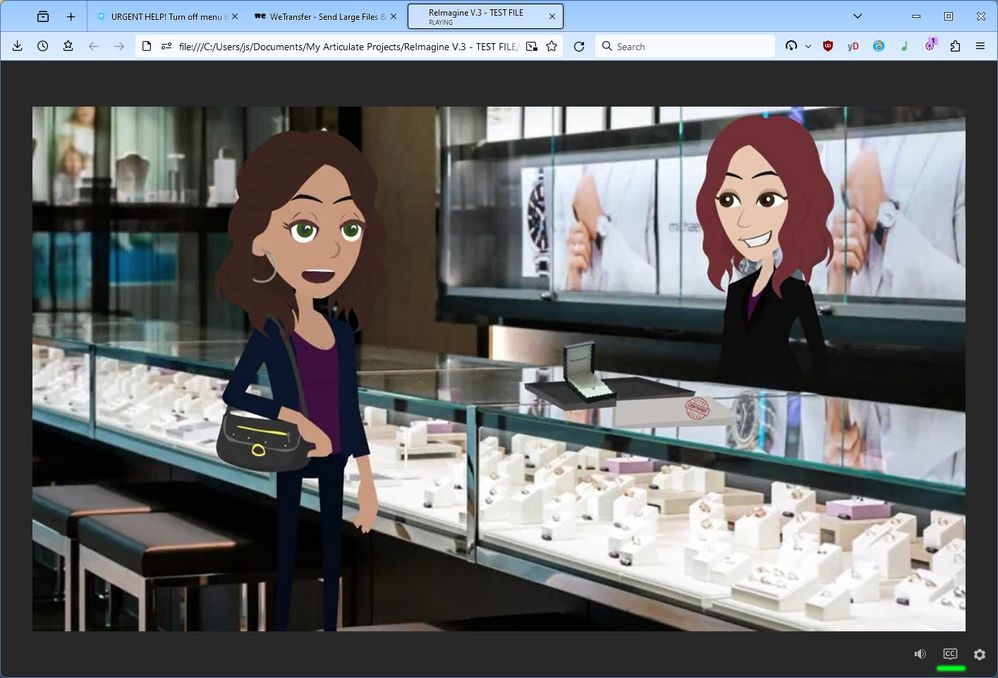Open a new tab with plus button
Image resolution: width=998 pixels, height=678 pixels.
click(70, 16)
